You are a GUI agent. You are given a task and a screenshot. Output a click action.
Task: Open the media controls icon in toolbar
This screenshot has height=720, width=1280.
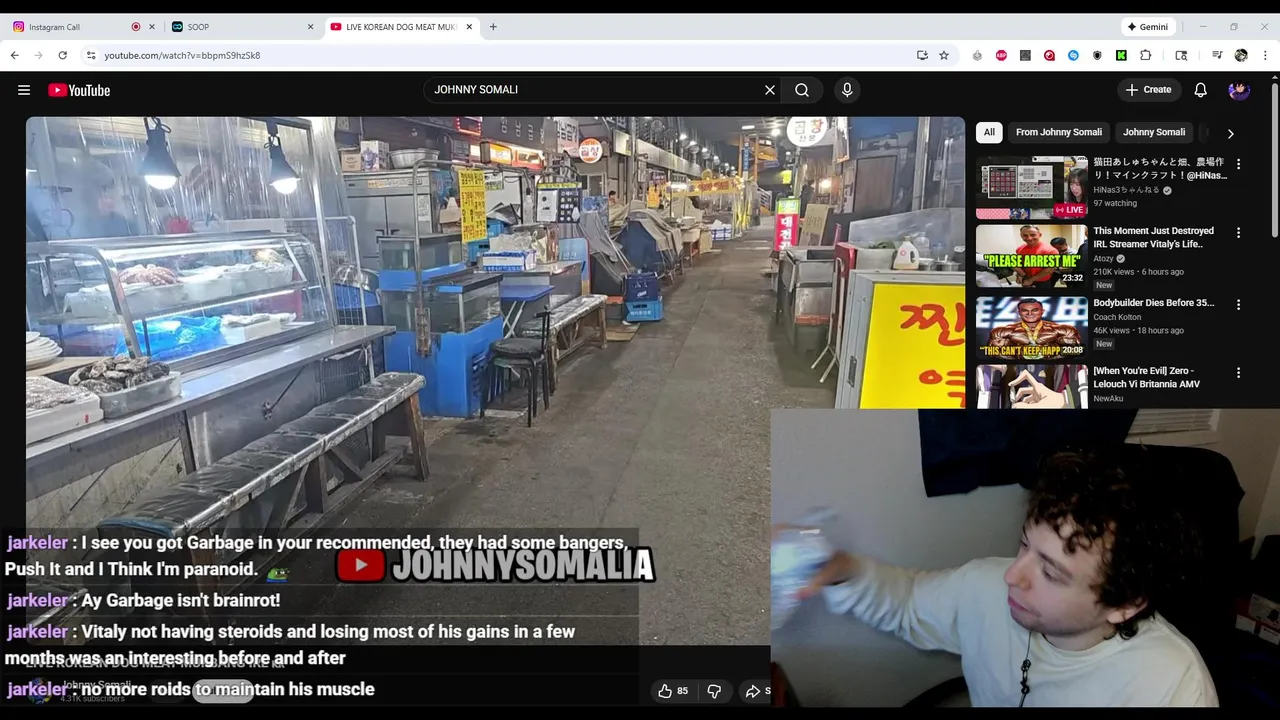click(x=1217, y=55)
